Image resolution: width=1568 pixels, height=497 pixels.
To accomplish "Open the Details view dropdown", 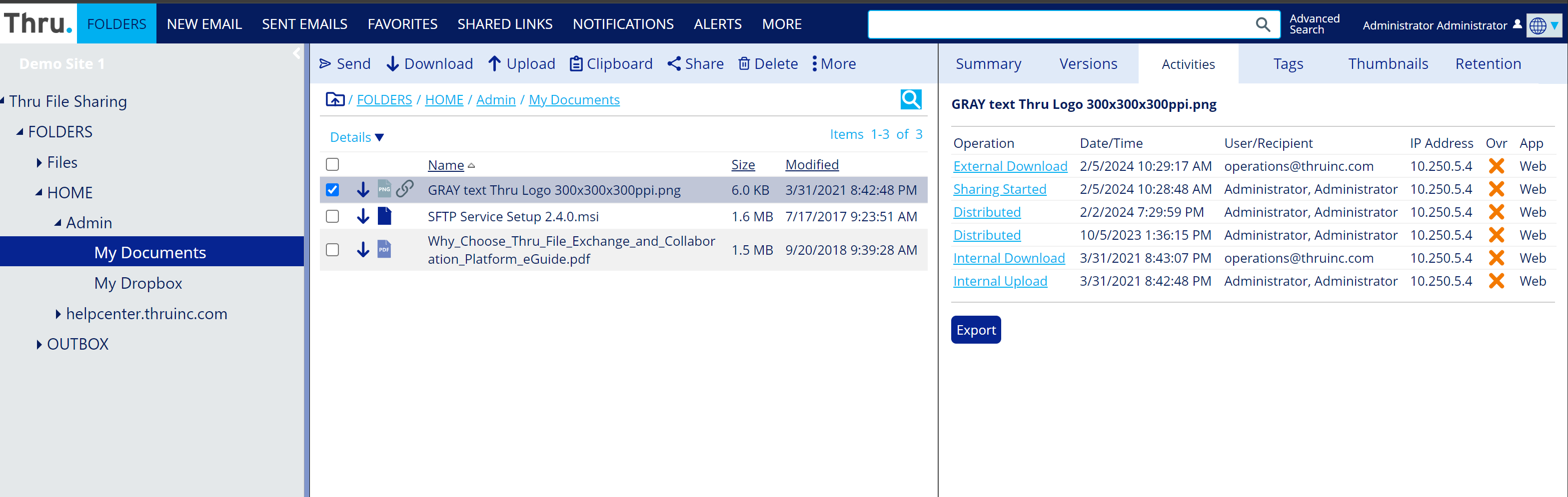I will pos(357,137).
